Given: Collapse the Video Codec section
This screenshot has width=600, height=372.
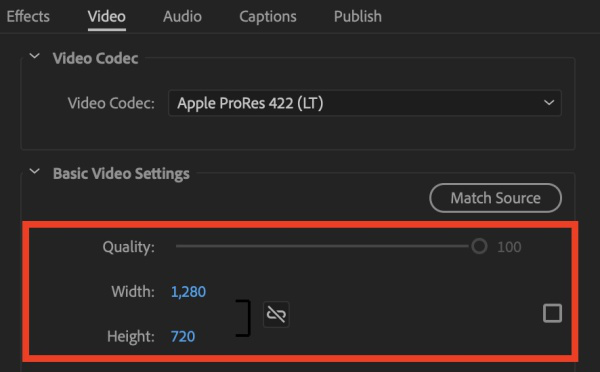Looking at the screenshot, I should [x=34, y=57].
